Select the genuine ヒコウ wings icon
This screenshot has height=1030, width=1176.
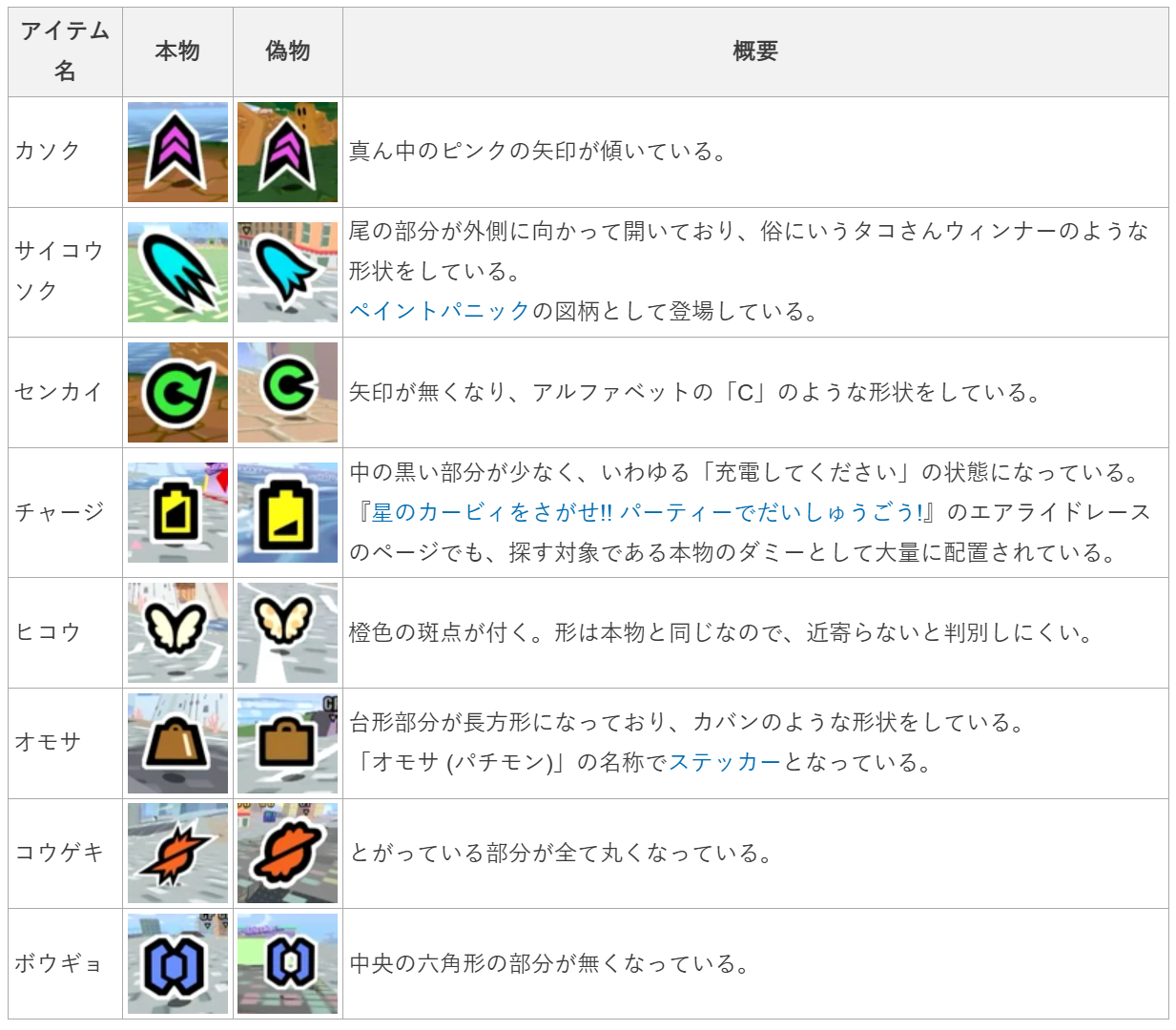[x=177, y=632]
